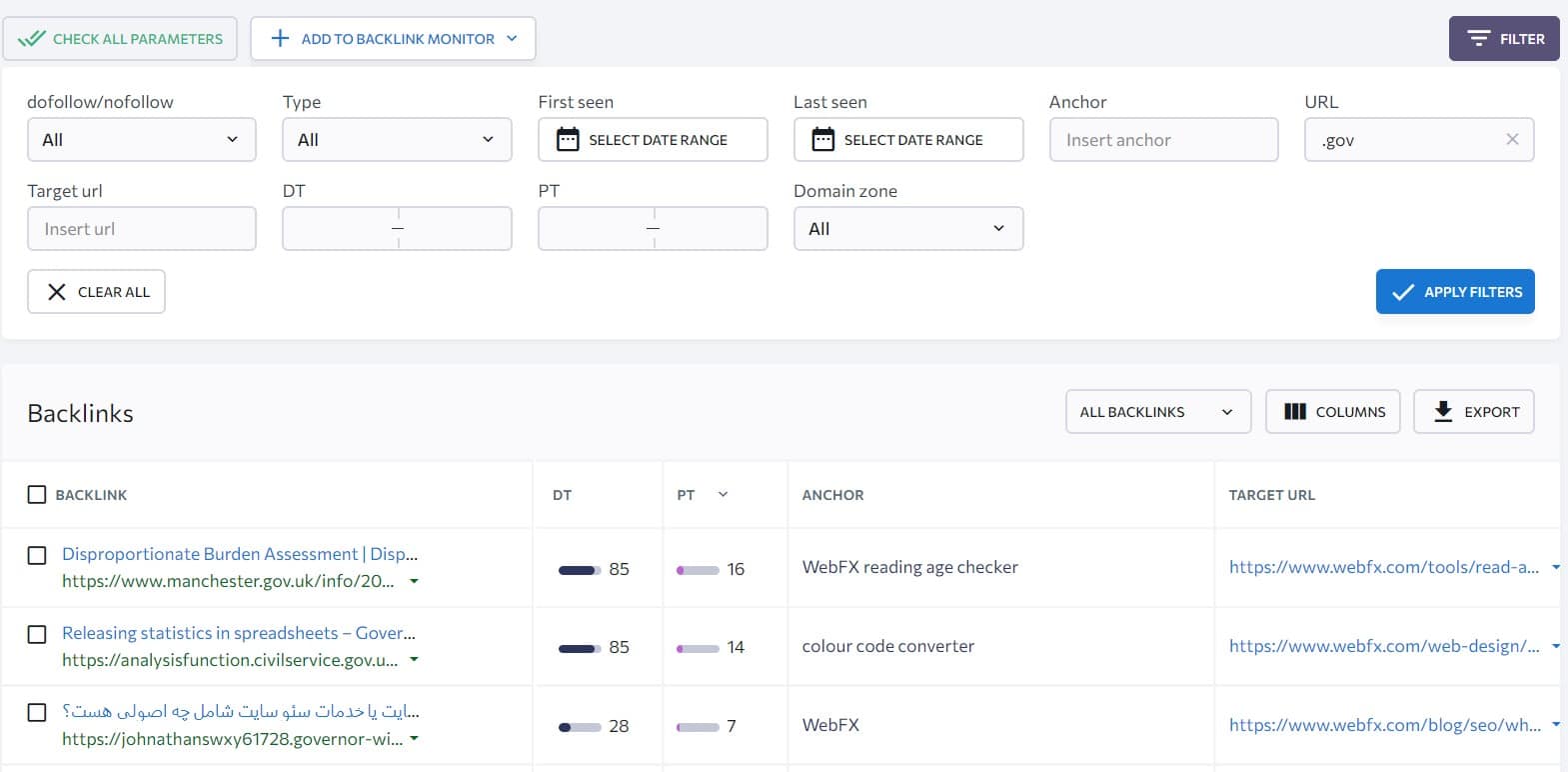The height and width of the screenshot is (772, 1568).
Task: Focus the Target url input field
Action: (142, 229)
